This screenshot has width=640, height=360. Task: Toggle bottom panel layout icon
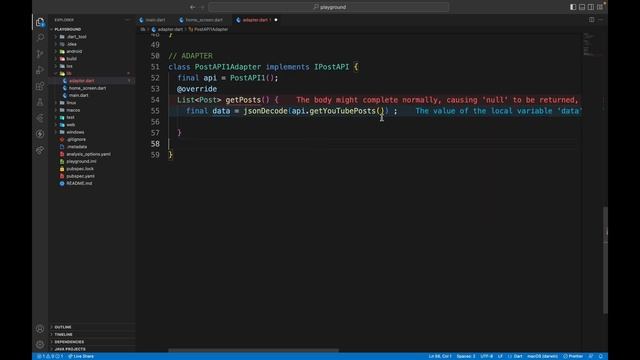pyautogui.click(x=582, y=7)
